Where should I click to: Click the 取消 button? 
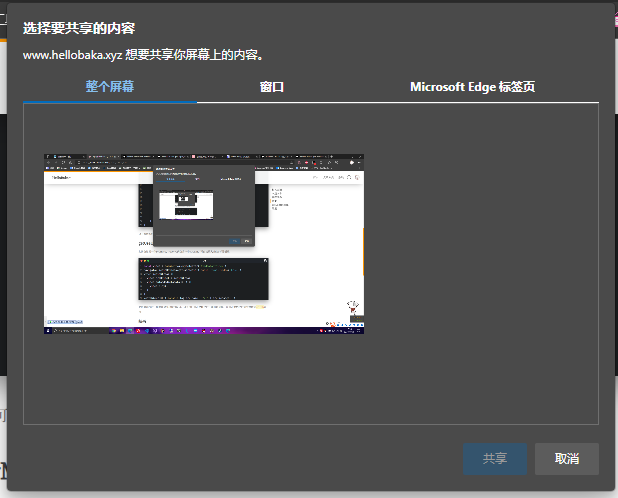[567, 459]
